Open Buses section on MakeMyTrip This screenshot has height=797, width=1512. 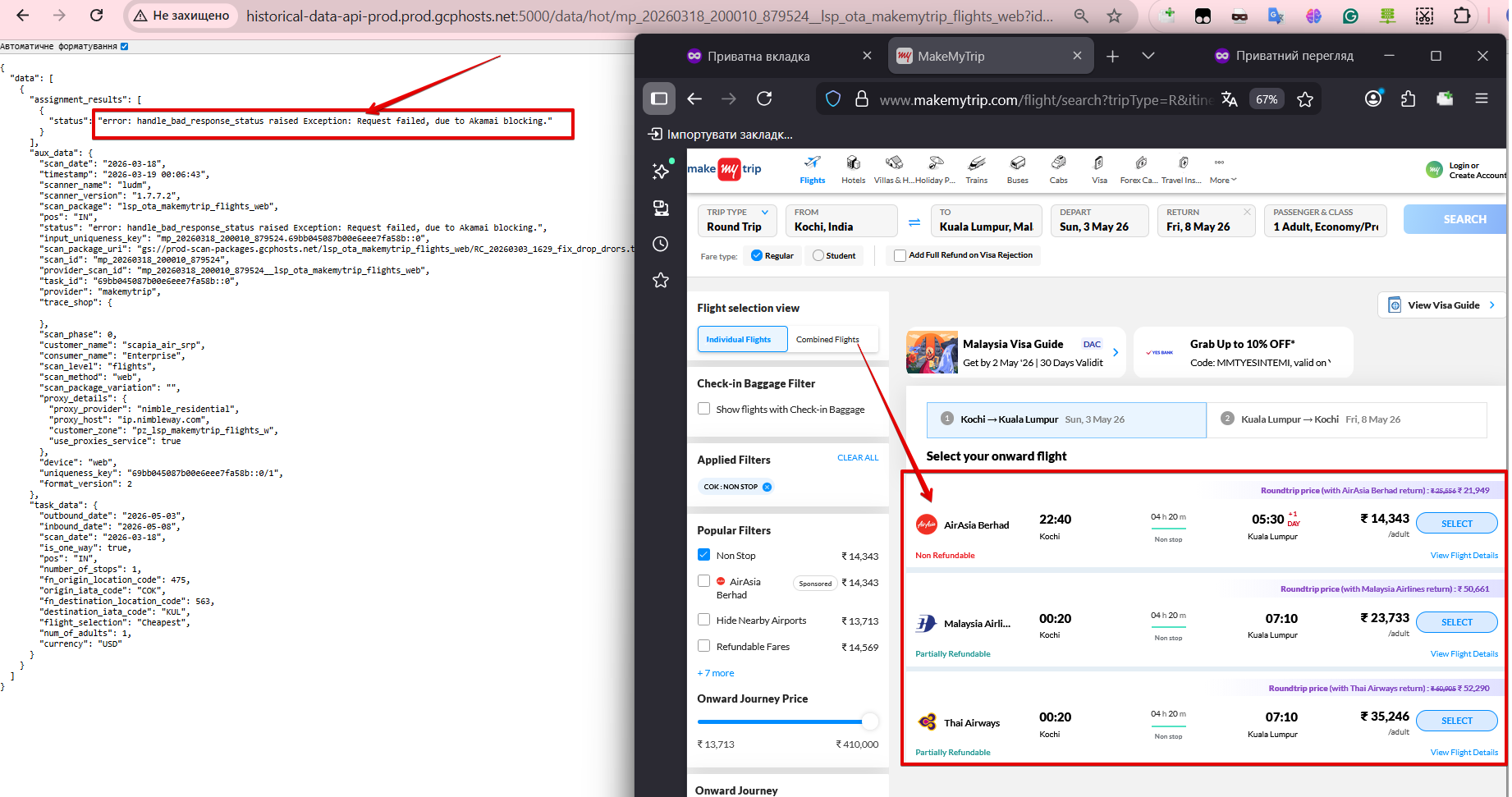point(1018,170)
